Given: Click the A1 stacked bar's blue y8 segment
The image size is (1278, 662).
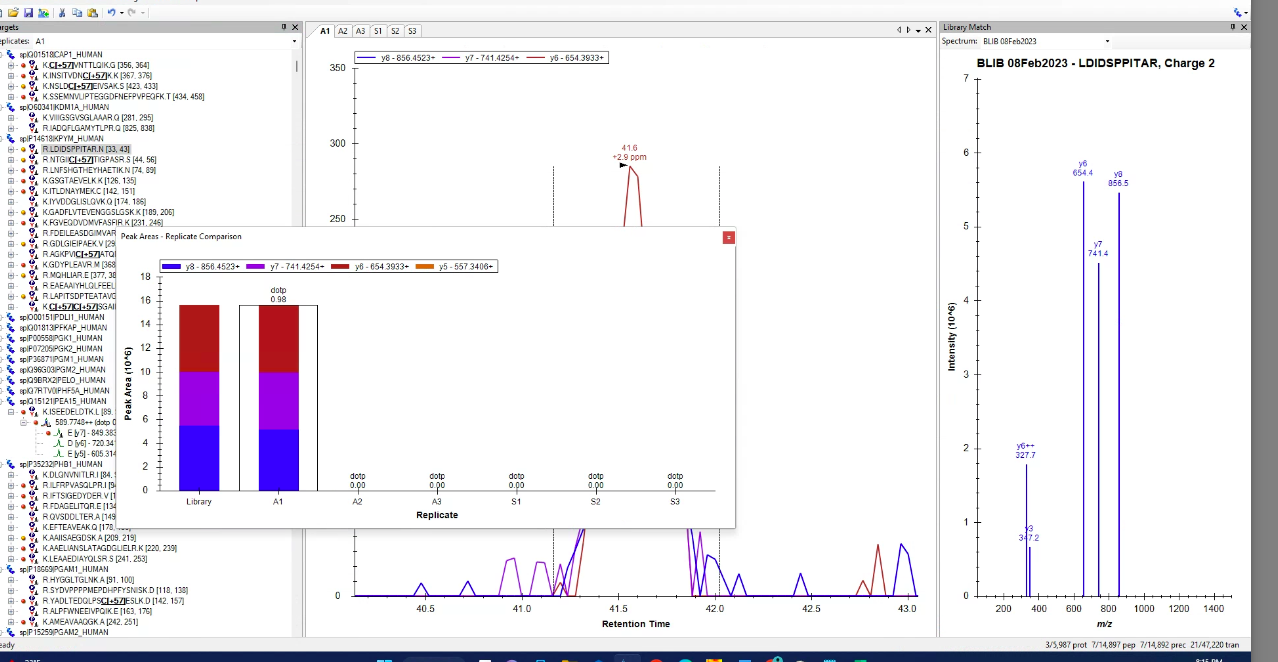Looking at the screenshot, I should coord(278,459).
